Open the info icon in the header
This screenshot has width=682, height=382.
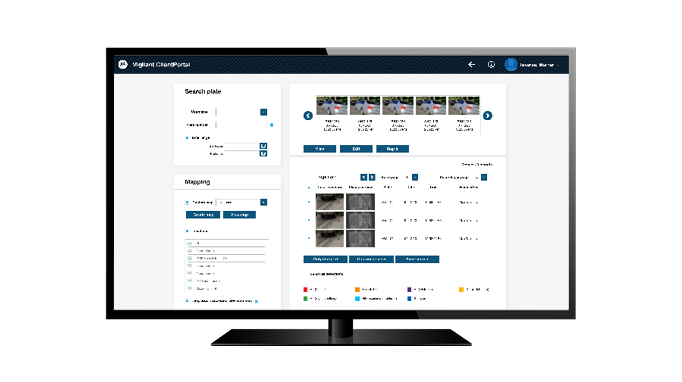[491, 64]
